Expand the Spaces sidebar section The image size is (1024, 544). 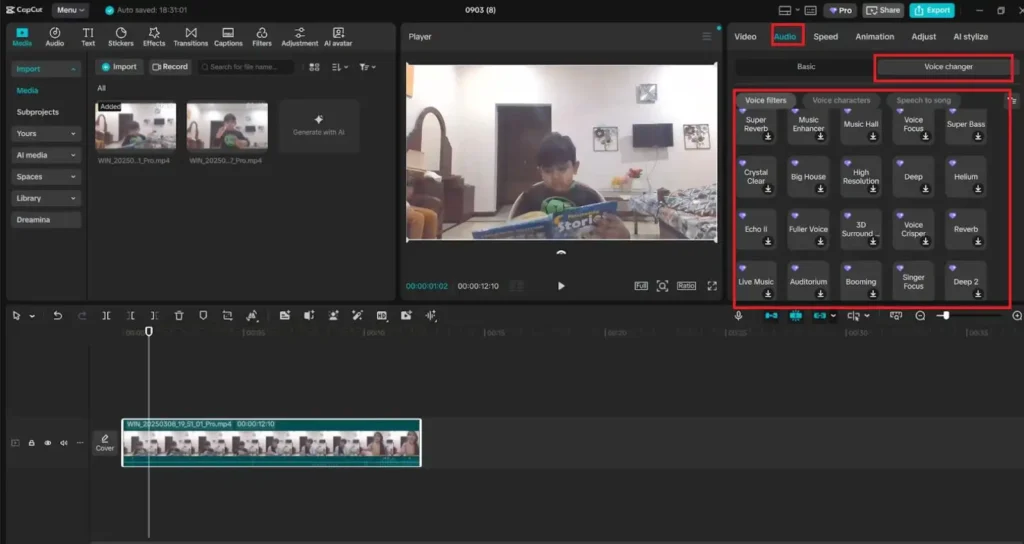(46, 176)
